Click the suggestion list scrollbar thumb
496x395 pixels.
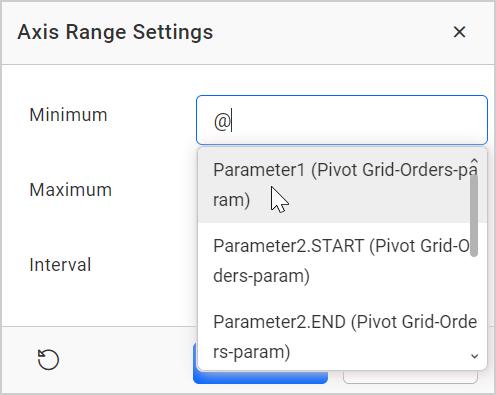point(474,215)
